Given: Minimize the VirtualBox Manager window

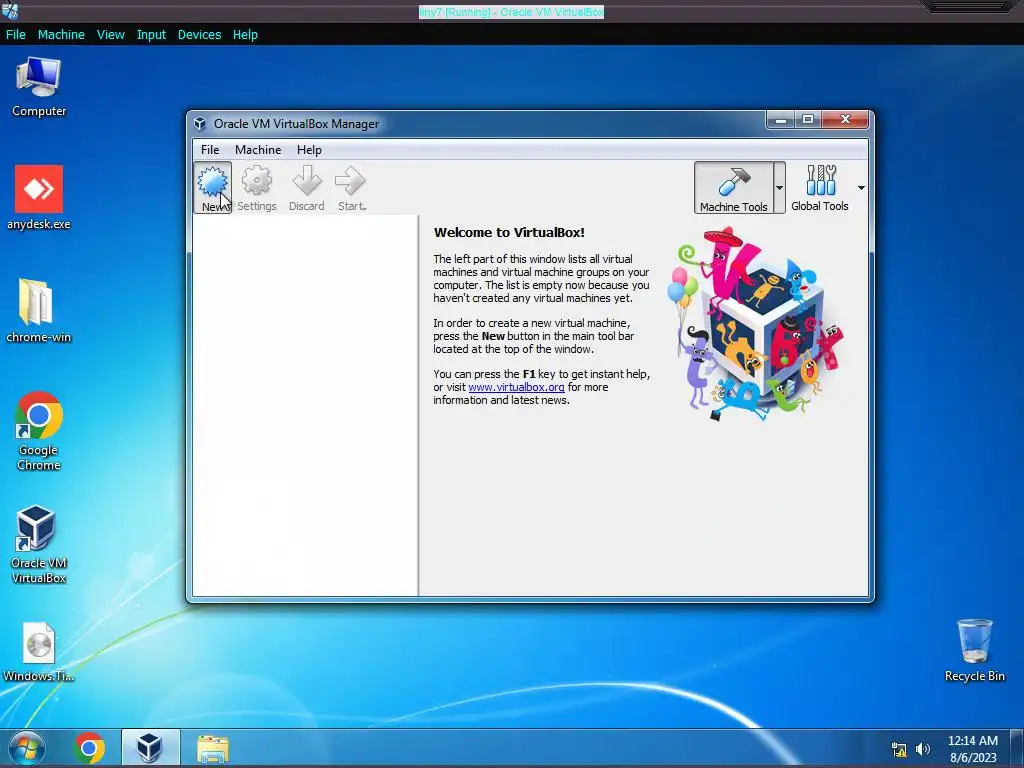Looking at the screenshot, I should tap(780, 120).
